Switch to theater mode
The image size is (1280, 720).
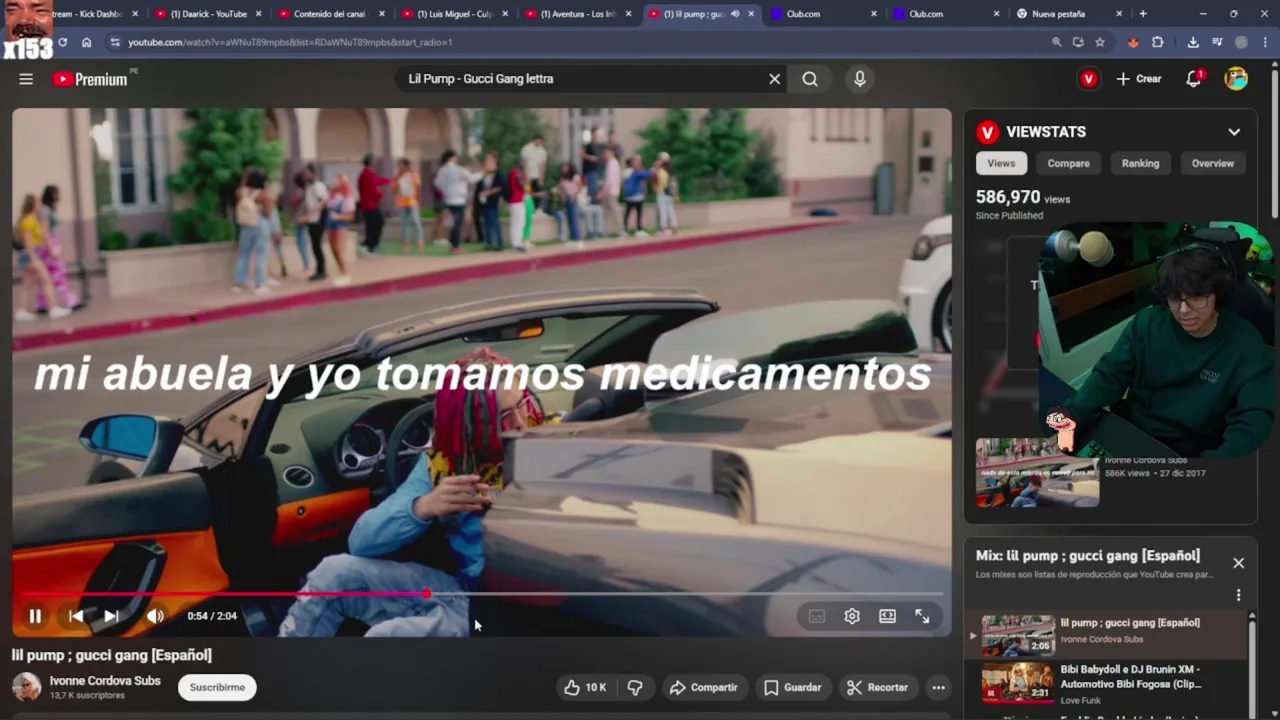[x=887, y=616]
